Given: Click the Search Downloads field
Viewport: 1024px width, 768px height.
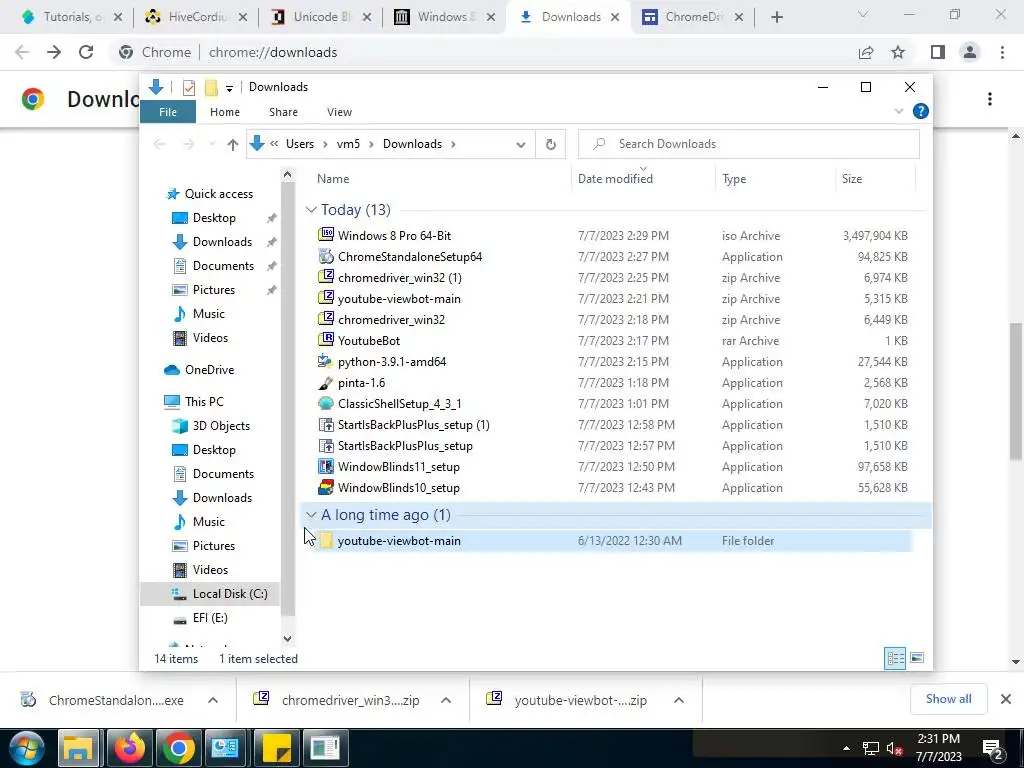Looking at the screenshot, I should pos(748,144).
